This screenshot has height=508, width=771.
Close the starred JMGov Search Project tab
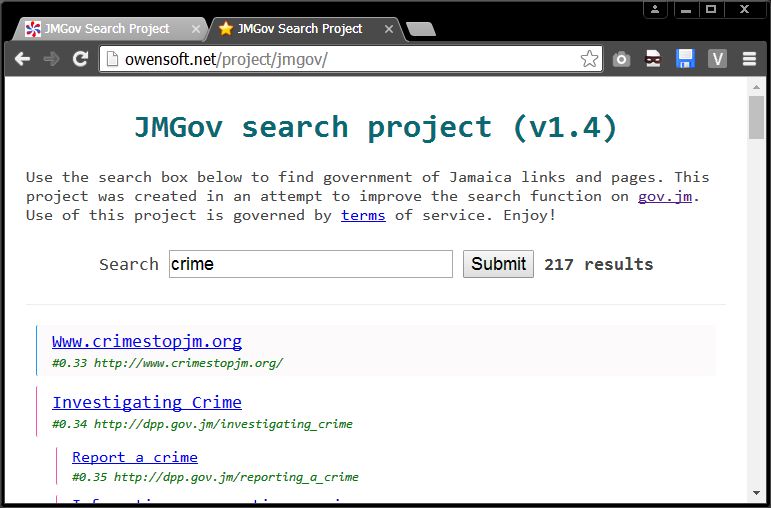point(388,30)
